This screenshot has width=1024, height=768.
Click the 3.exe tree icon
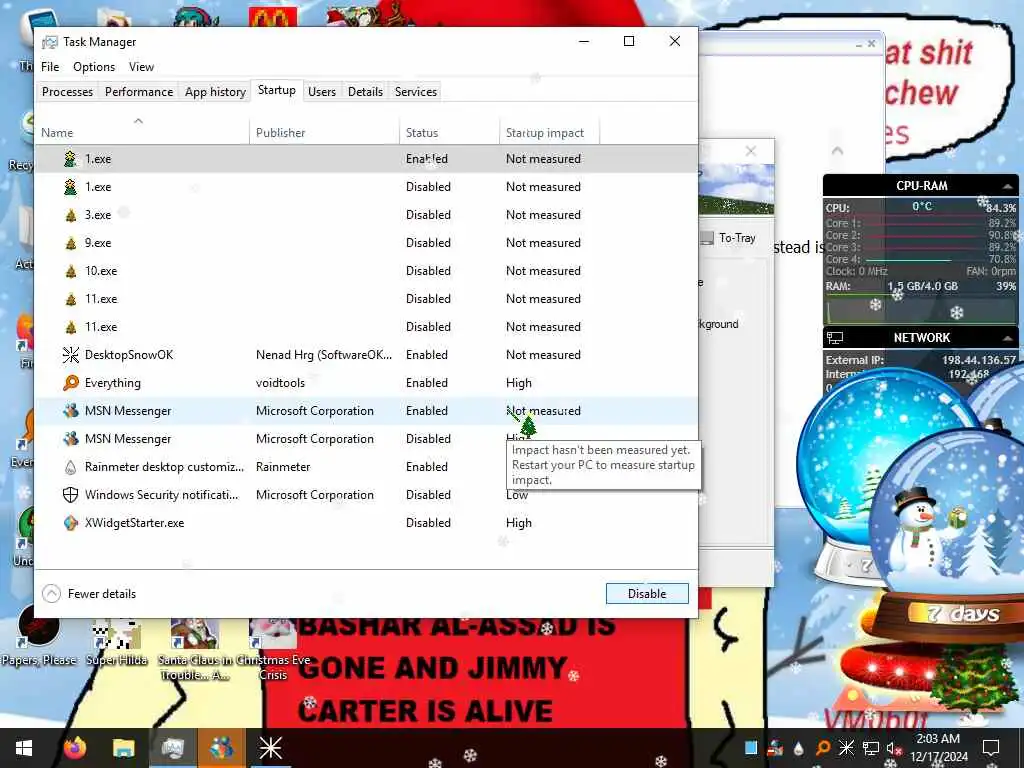(x=71, y=215)
